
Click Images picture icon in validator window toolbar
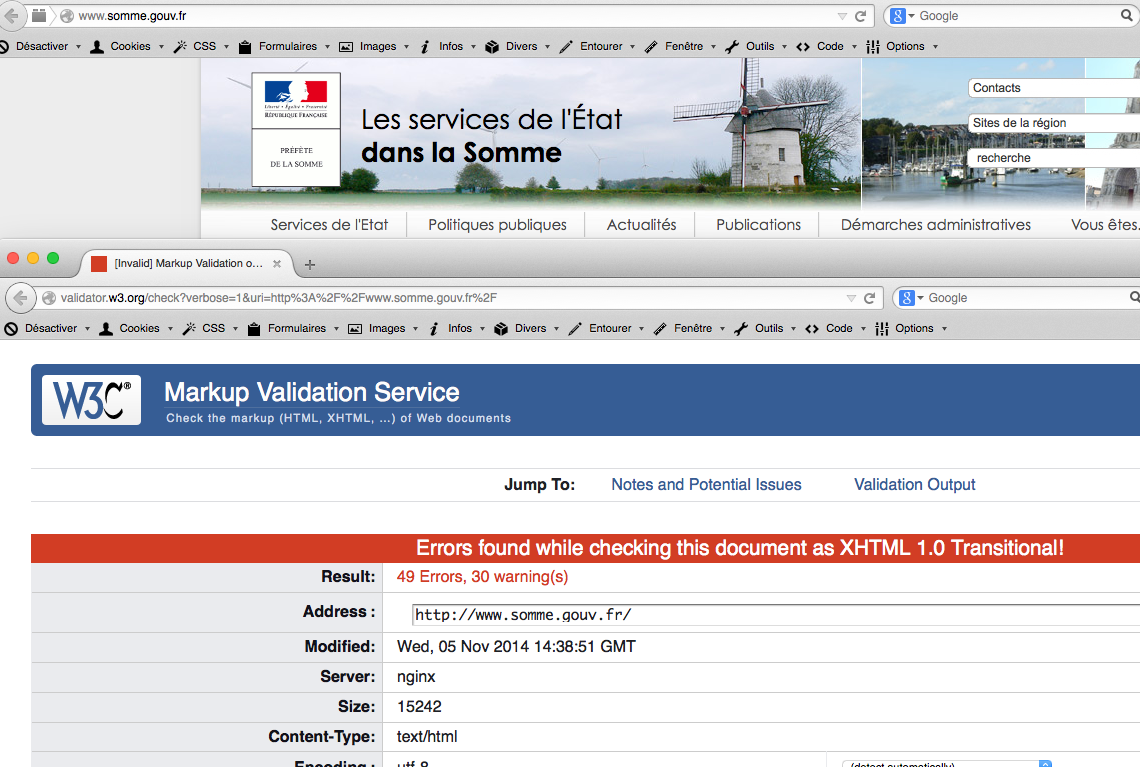coord(355,329)
